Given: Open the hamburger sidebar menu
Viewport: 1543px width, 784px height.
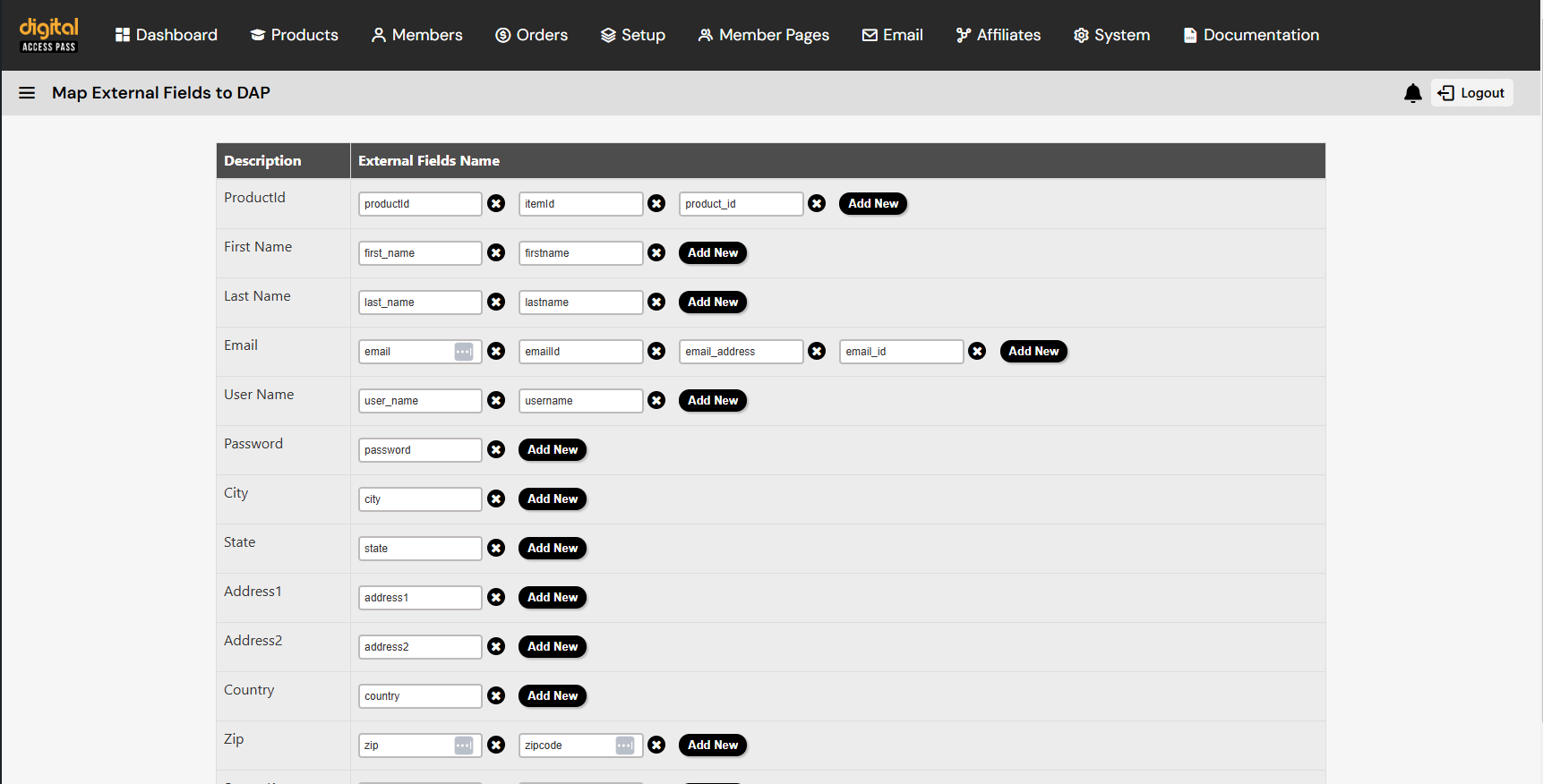Looking at the screenshot, I should tap(27, 93).
